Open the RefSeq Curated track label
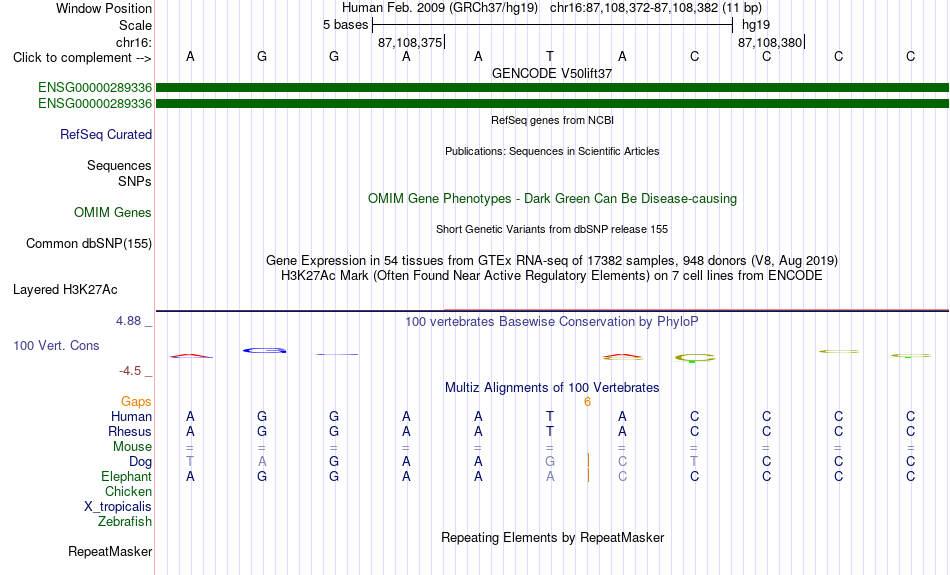The height and width of the screenshot is (575, 950). coord(105,135)
